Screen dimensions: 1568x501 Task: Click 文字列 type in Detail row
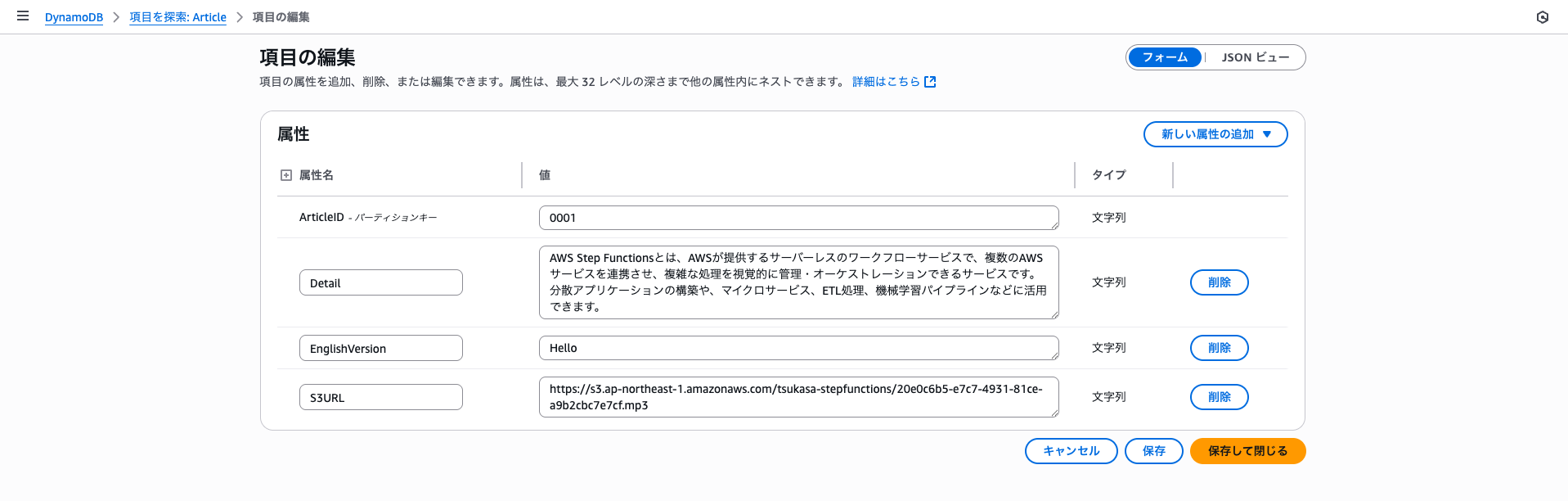click(x=1109, y=282)
